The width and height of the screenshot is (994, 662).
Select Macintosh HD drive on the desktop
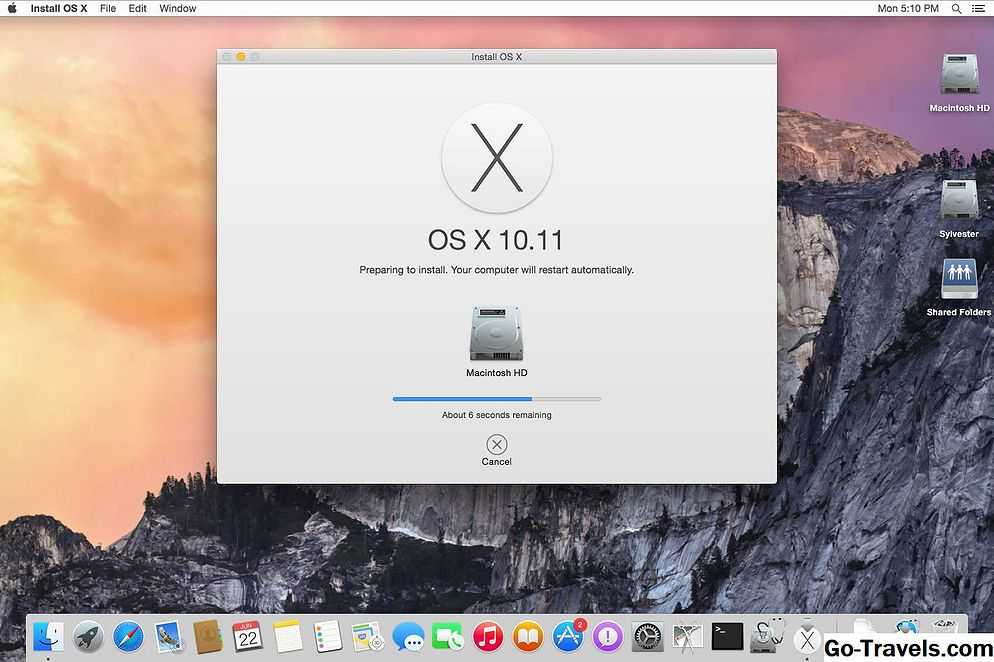click(958, 76)
